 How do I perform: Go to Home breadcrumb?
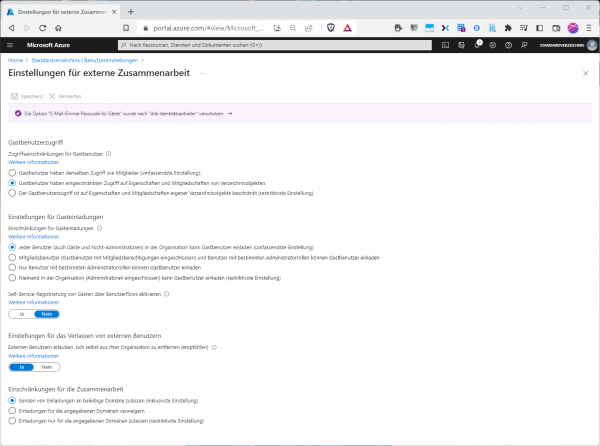point(16,60)
